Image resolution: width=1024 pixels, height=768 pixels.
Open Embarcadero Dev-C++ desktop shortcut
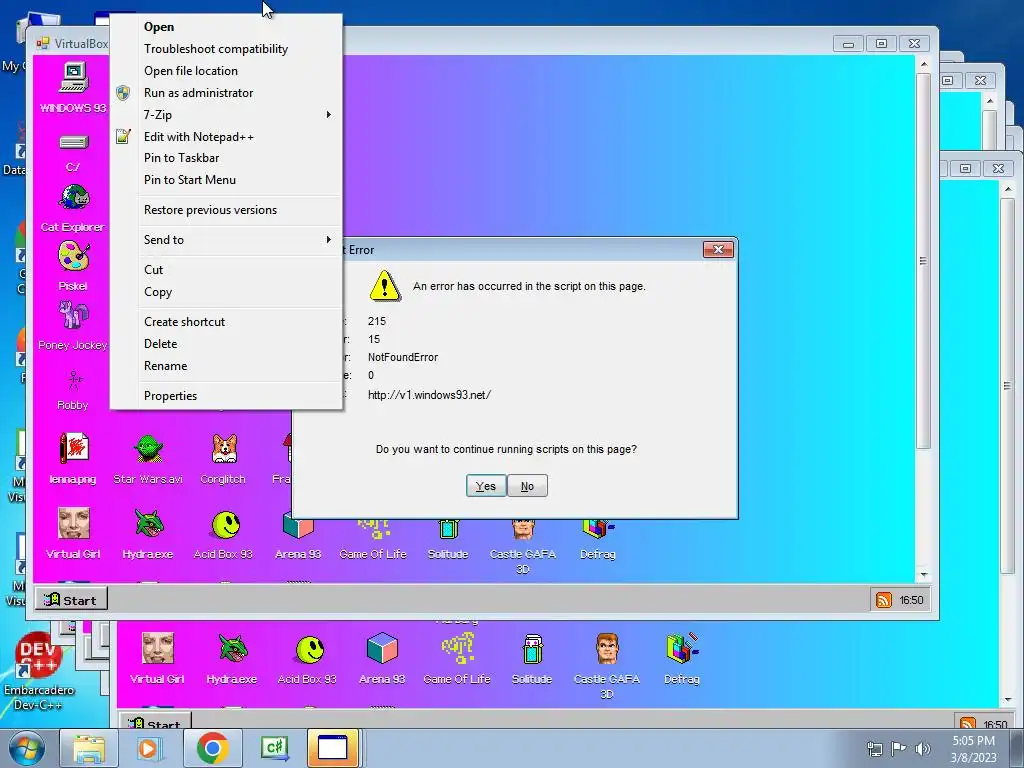point(39,670)
